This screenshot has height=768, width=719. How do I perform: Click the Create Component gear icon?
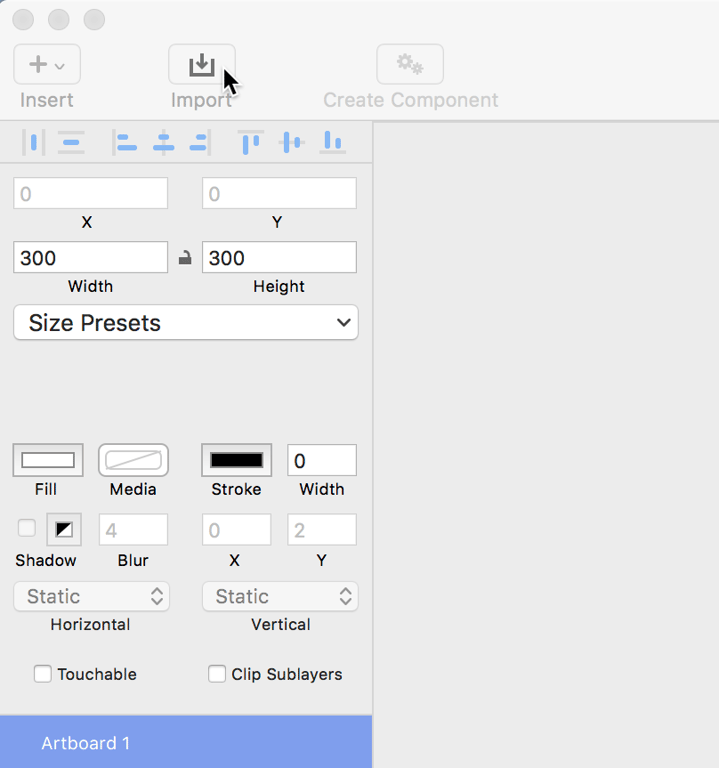tap(410, 65)
